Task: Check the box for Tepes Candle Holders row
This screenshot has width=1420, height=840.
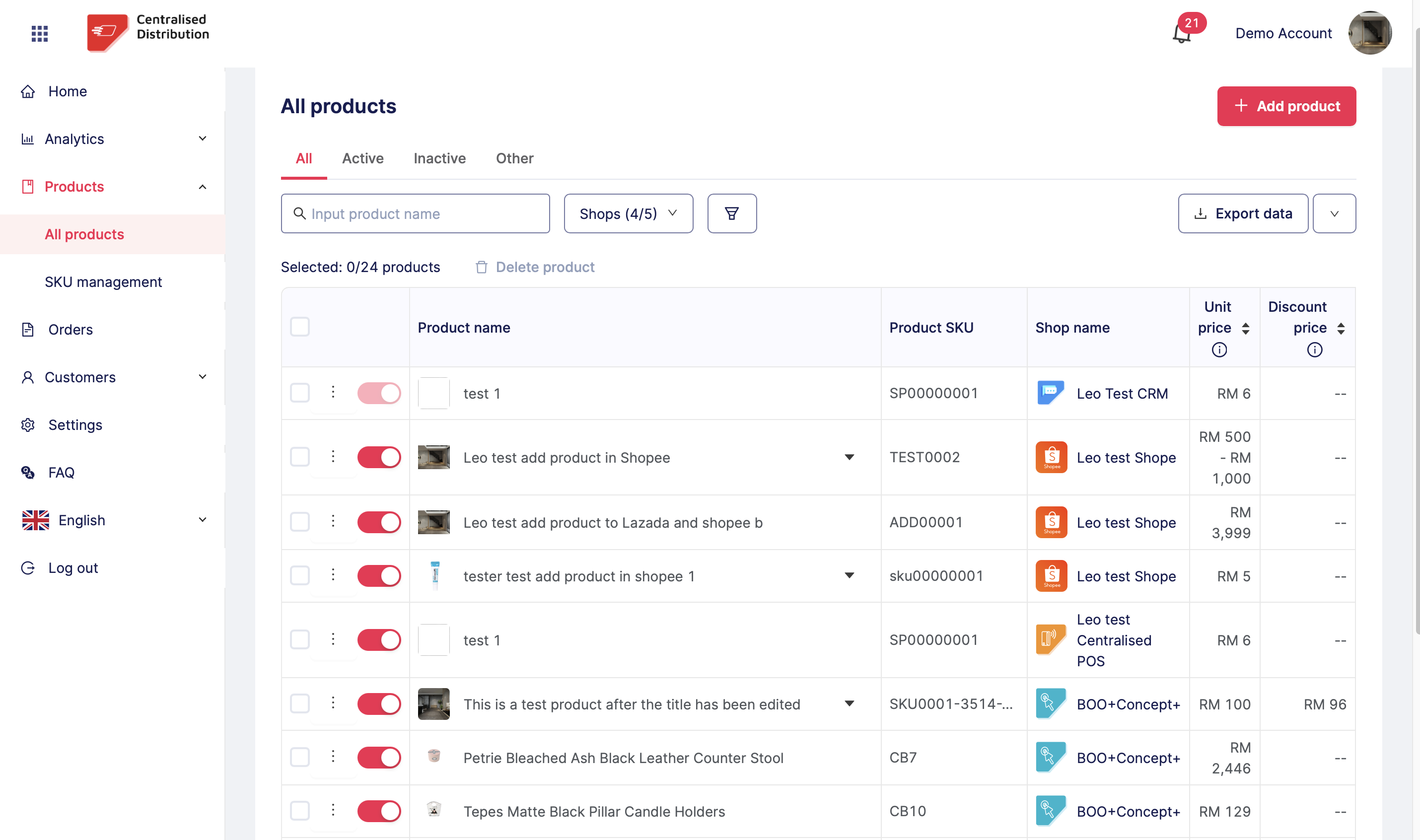Action: click(x=299, y=811)
